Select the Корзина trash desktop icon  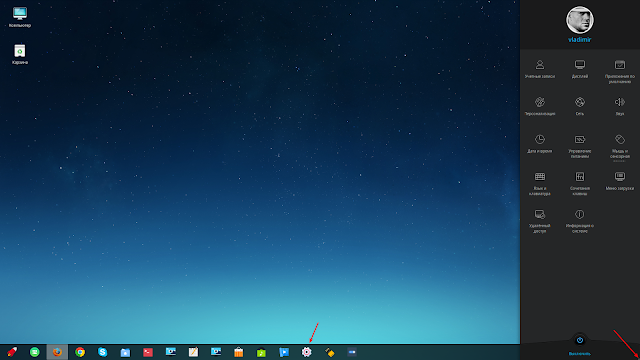pyautogui.click(x=20, y=54)
